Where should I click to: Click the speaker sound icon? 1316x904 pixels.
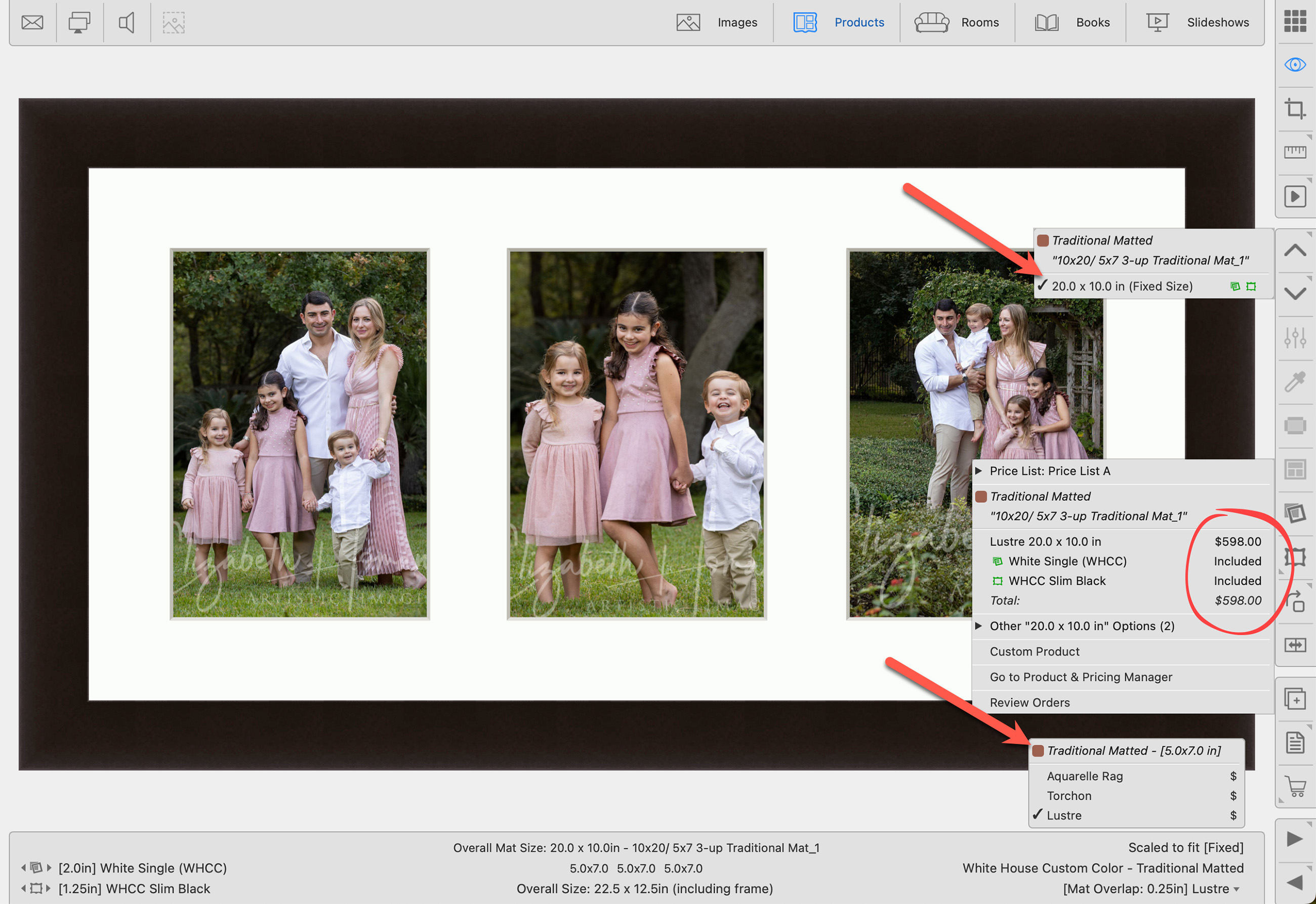click(127, 23)
